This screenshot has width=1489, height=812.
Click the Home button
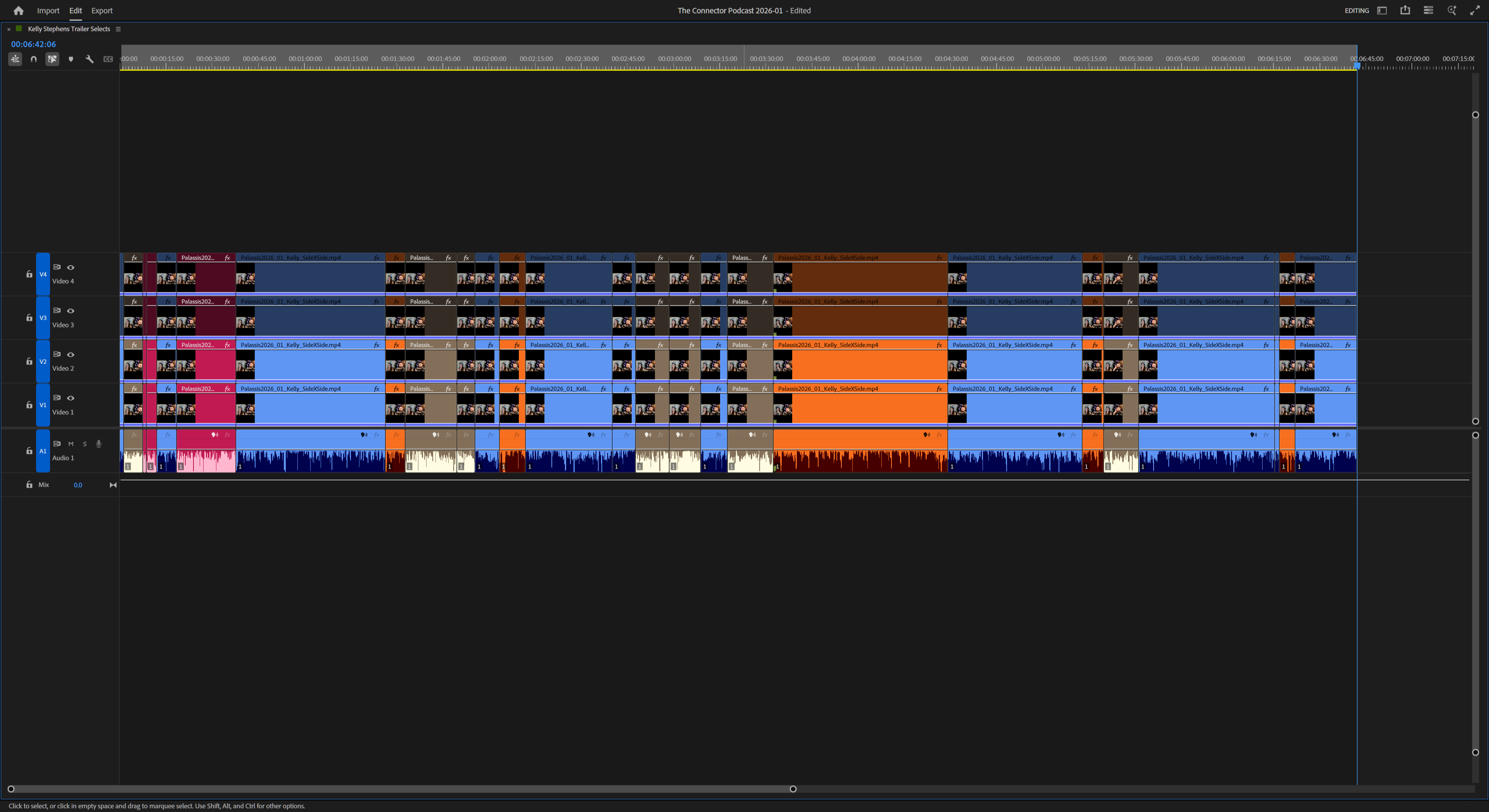(x=18, y=10)
